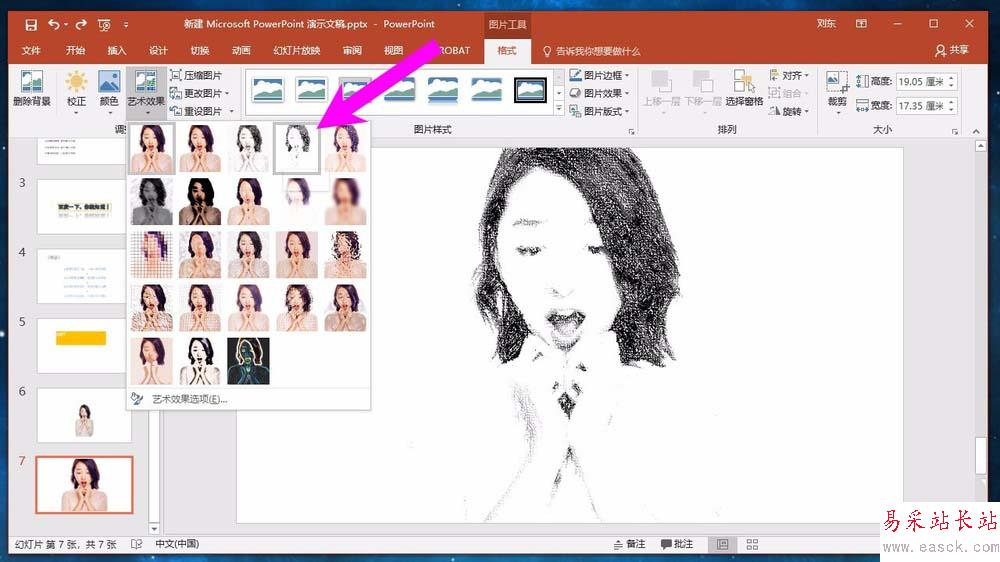1000x562 pixels.
Task: Switch to the 开始 tab
Action: [75, 50]
